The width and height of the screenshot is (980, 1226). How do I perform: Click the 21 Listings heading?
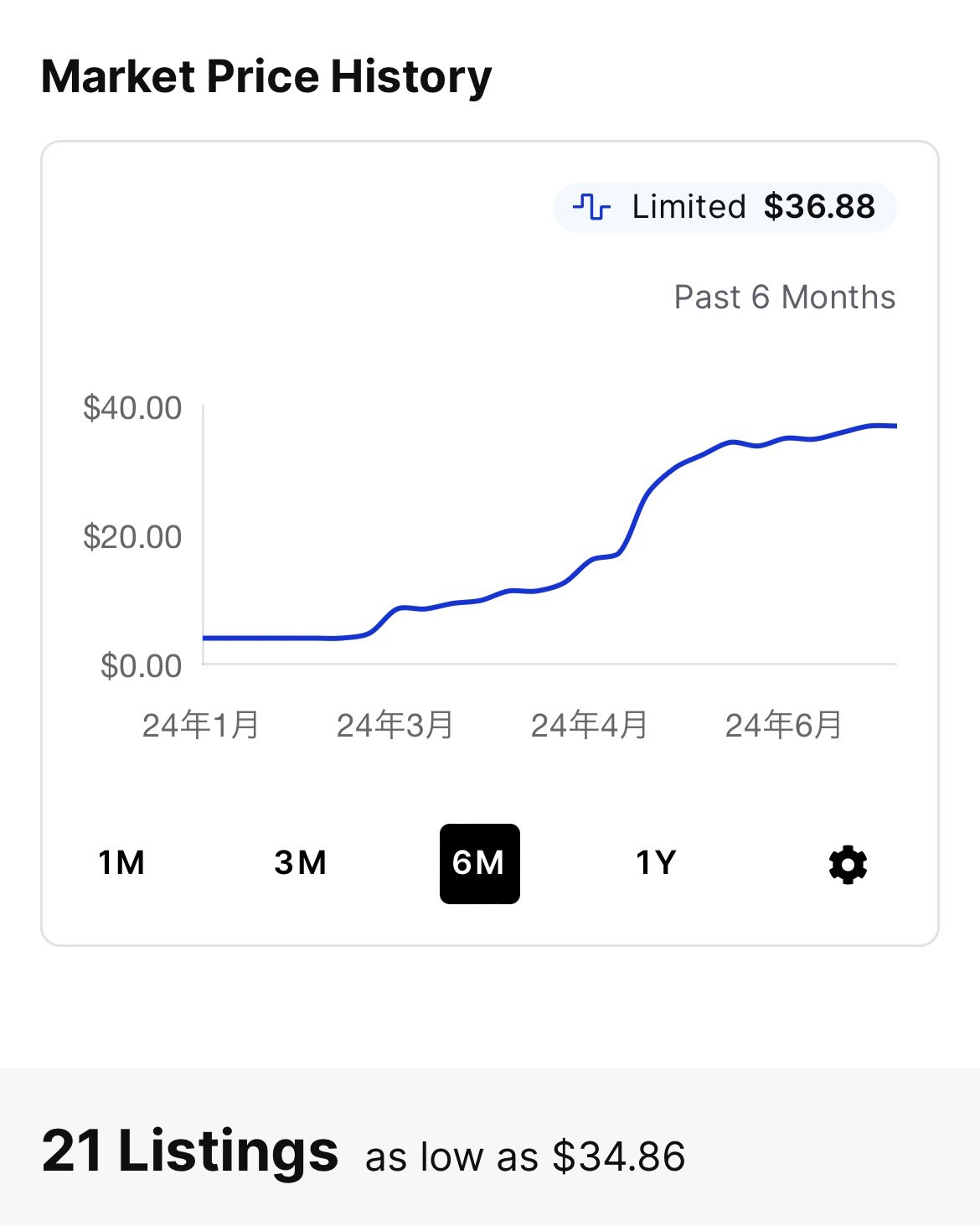pos(190,1151)
